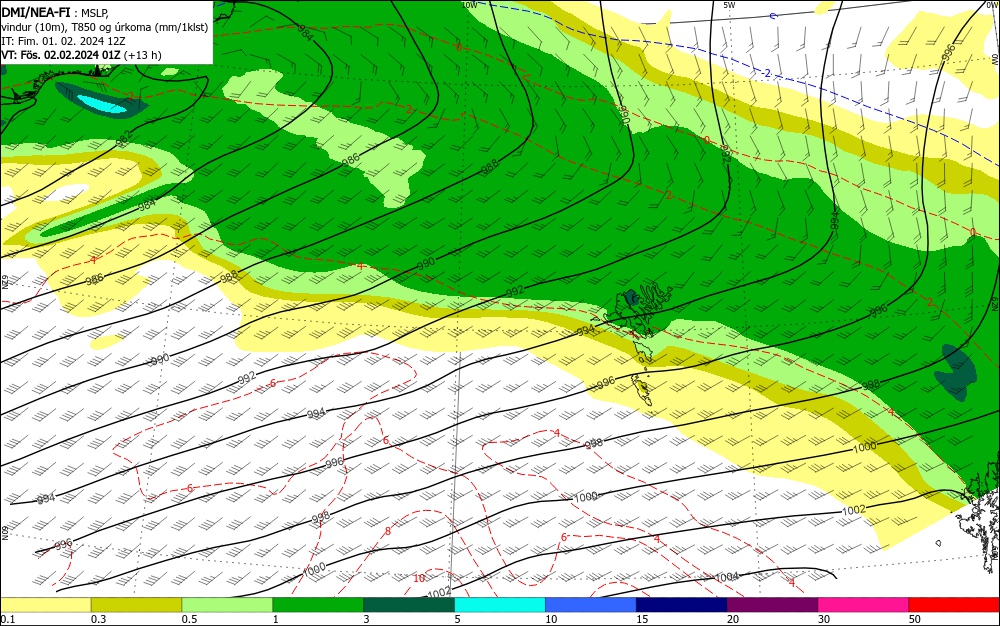This screenshot has height=626, width=1000.
Task: Click the legend value "20"
Action: point(733,619)
